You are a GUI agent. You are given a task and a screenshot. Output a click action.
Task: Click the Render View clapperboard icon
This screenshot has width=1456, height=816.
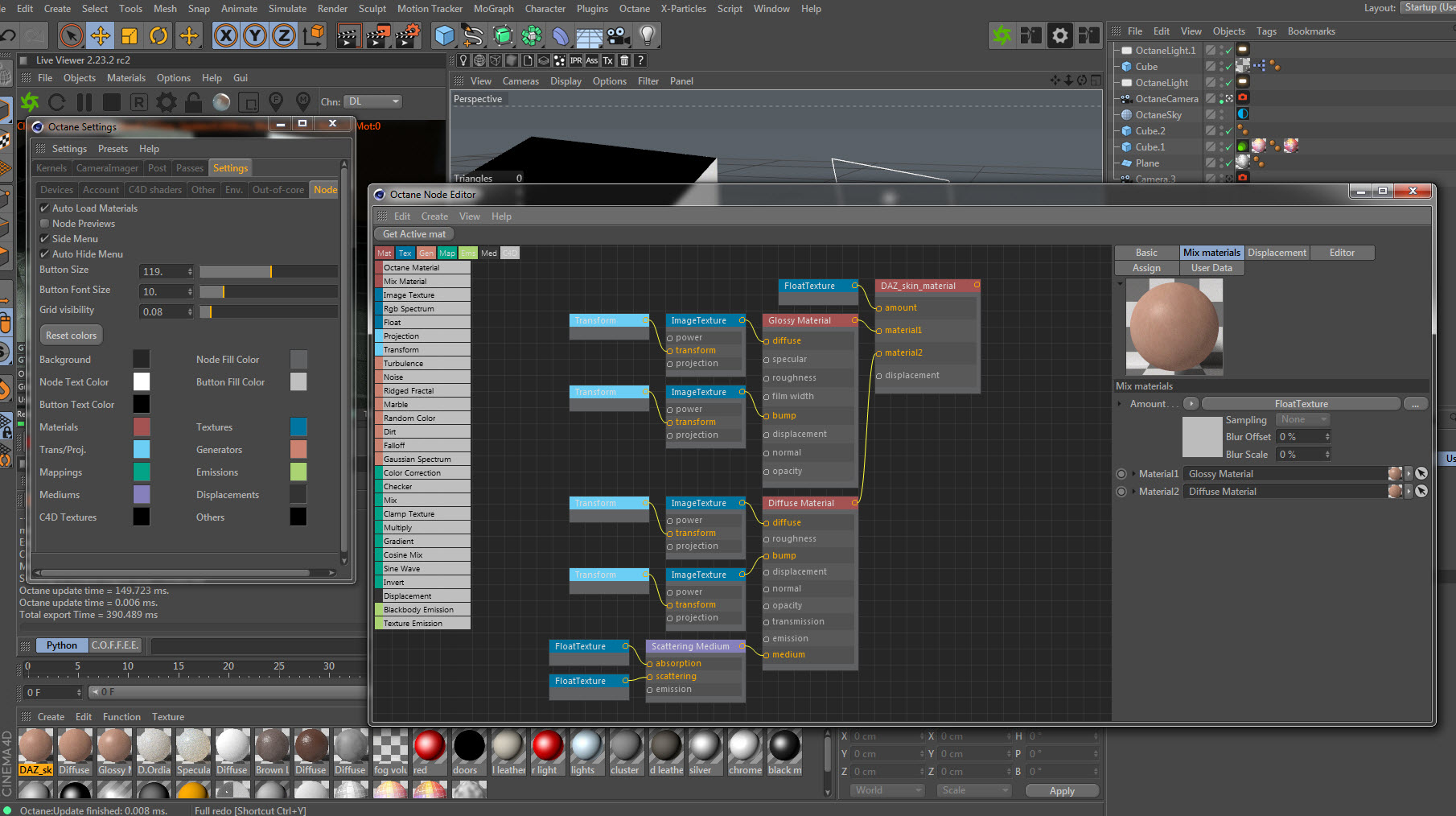click(x=348, y=35)
